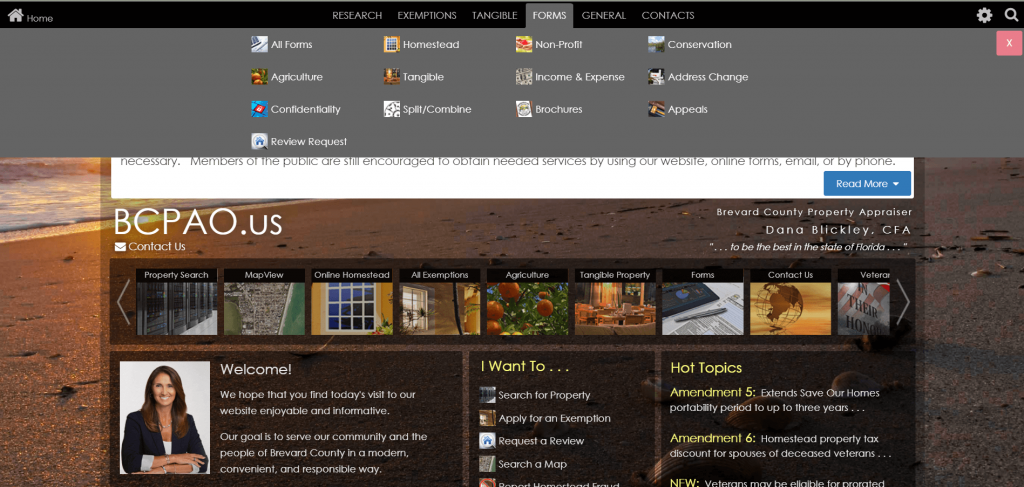Click Search for Property link
This screenshot has height=487, width=1024.
coord(544,395)
